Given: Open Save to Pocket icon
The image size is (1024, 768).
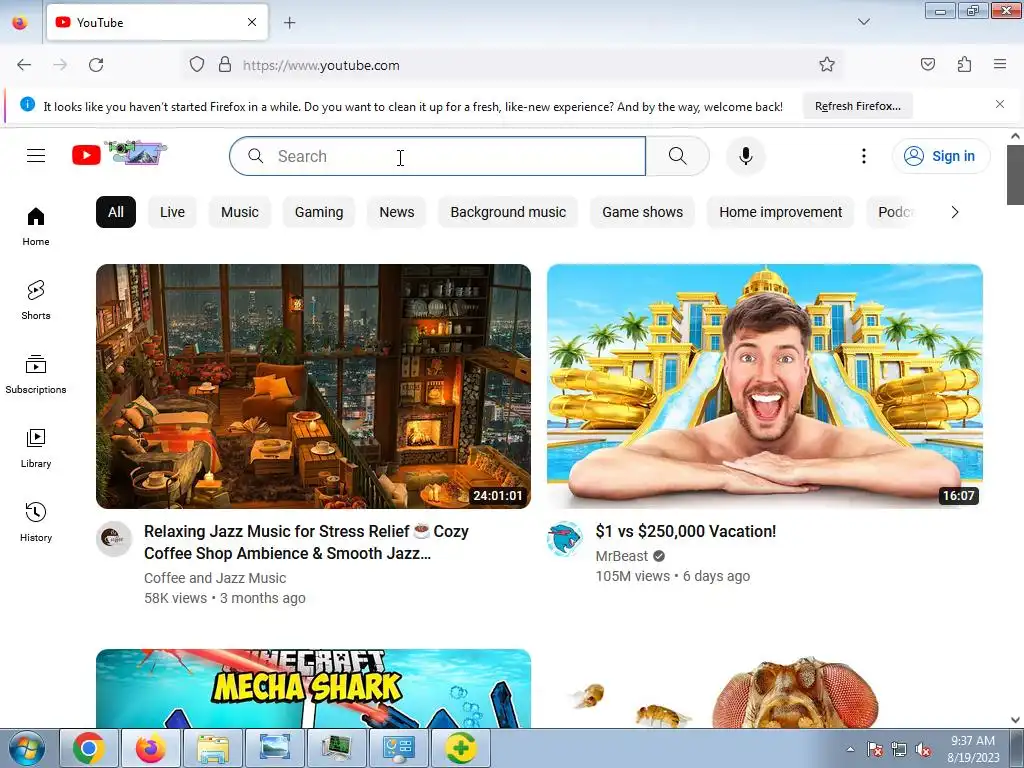Looking at the screenshot, I should coord(927,65).
